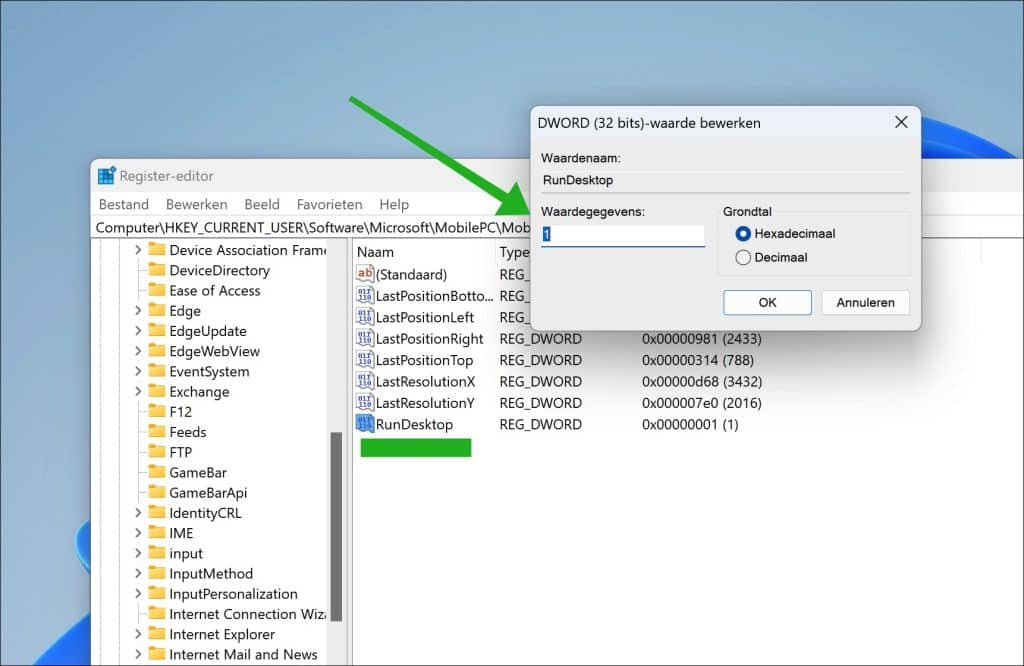Click the LastPositionLeft value icon
Viewport: 1024px width, 666px height.
click(x=364, y=317)
